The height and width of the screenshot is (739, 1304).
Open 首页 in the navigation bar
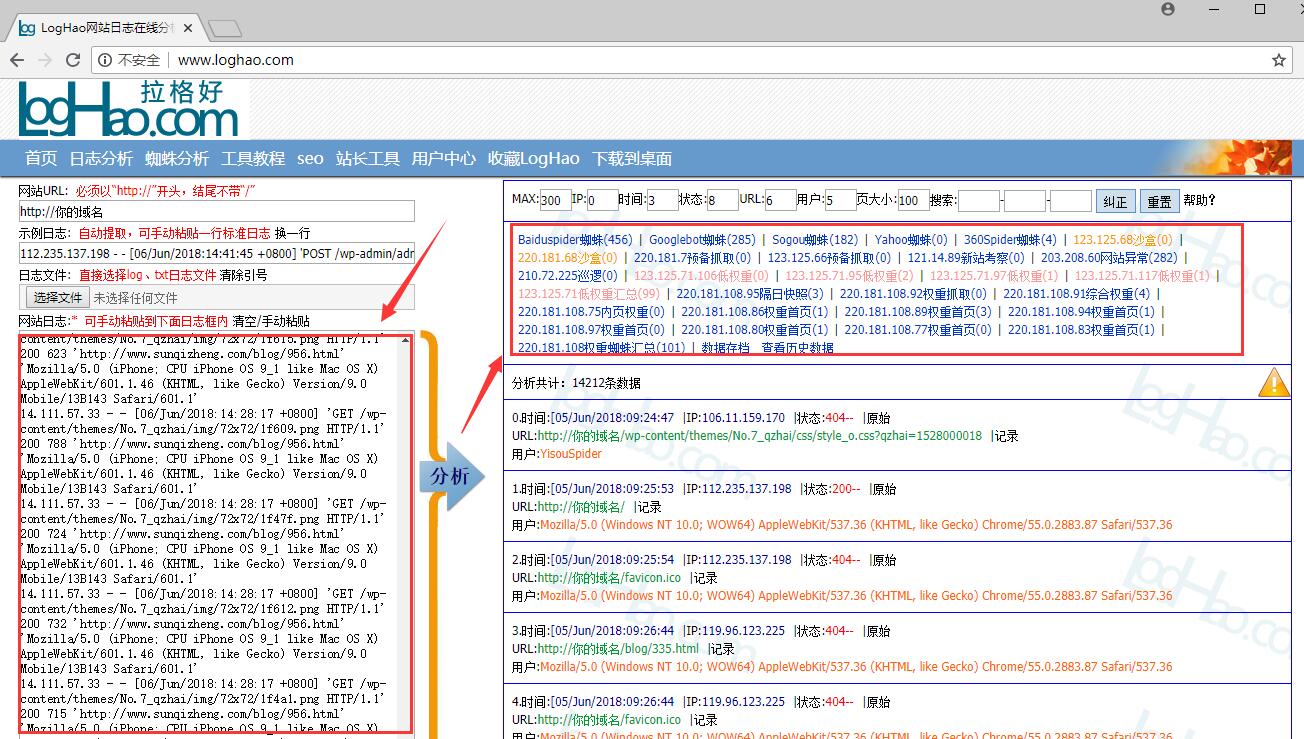(41, 158)
